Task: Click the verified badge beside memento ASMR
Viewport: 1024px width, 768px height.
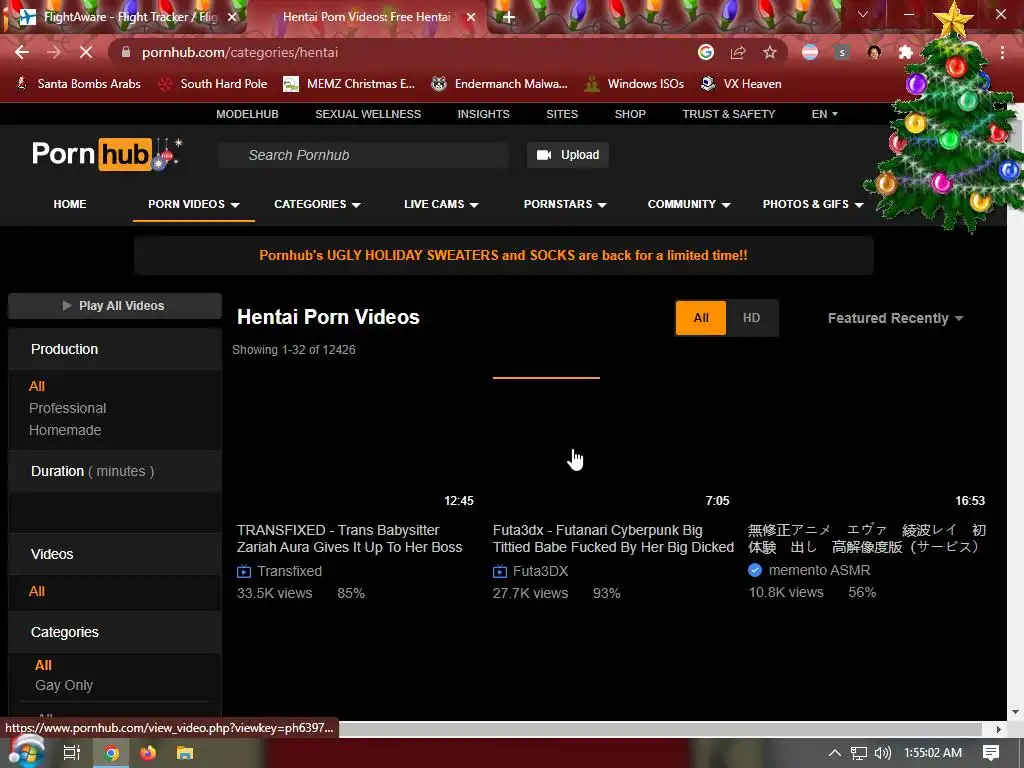Action: (755, 570)
